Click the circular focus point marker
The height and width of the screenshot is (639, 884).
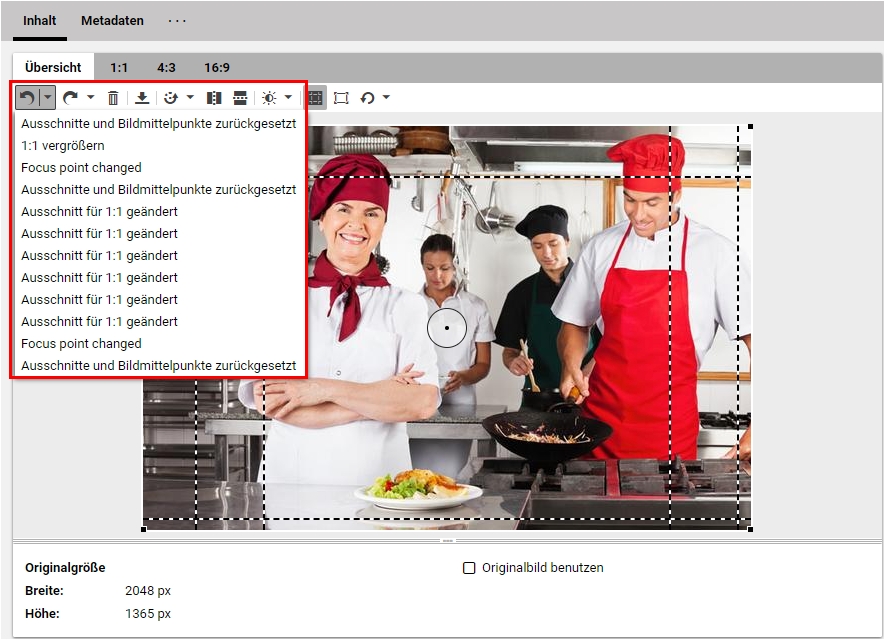tap(446, 327)
